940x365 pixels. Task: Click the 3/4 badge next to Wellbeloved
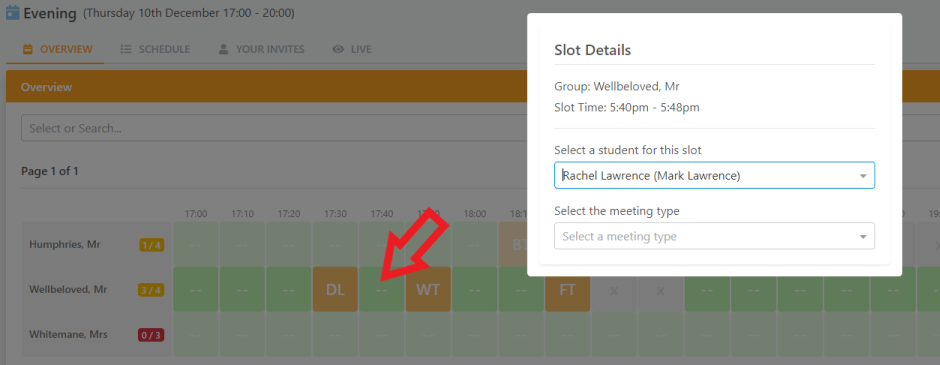click(x=152, y=290)
